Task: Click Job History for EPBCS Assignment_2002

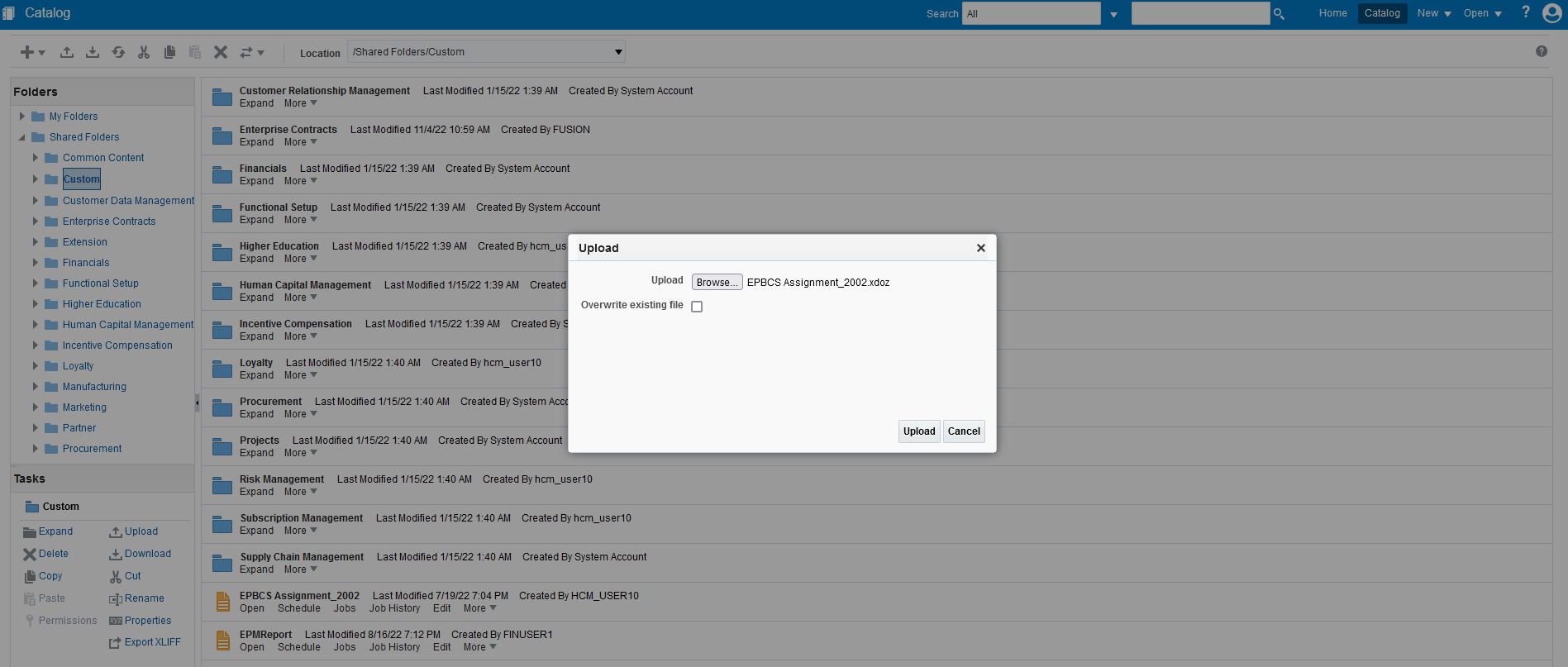Action: click(394, 608)
